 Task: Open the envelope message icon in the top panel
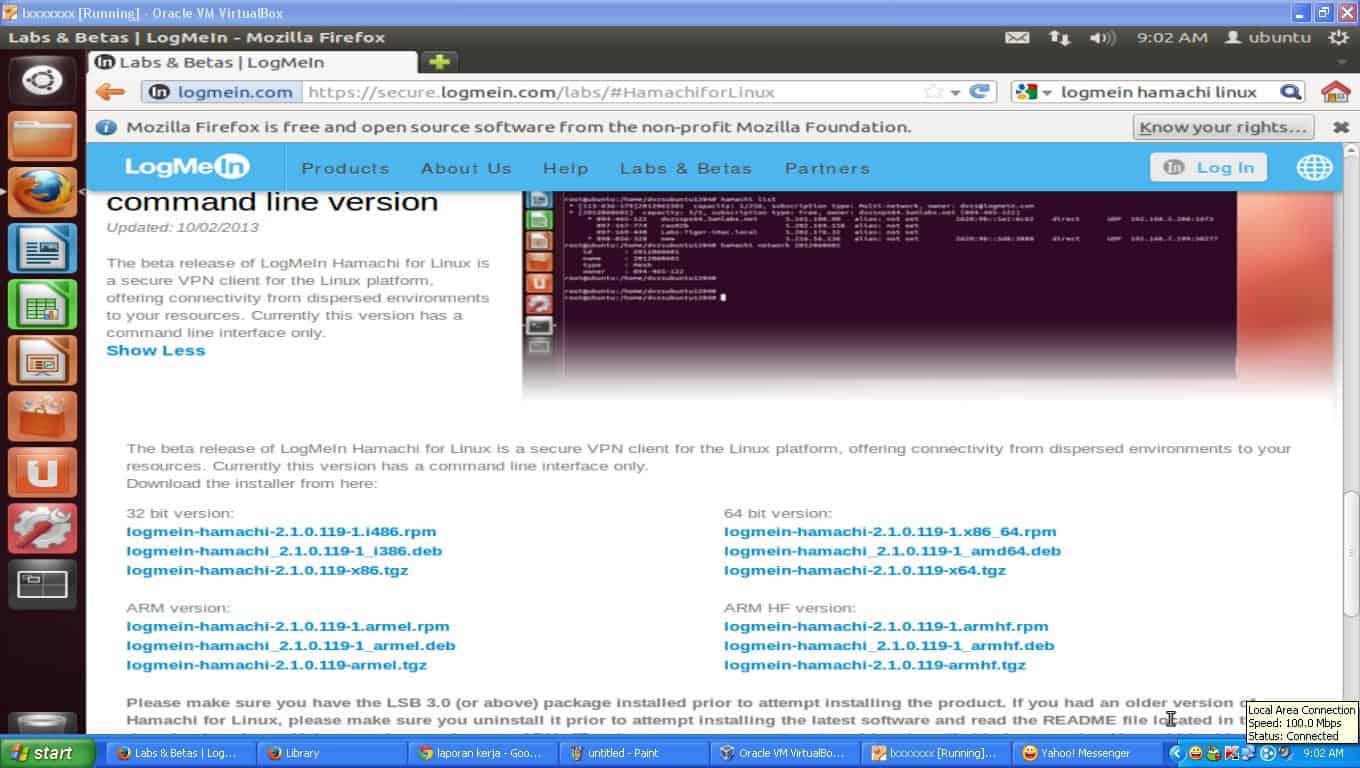pos(1017,37)
